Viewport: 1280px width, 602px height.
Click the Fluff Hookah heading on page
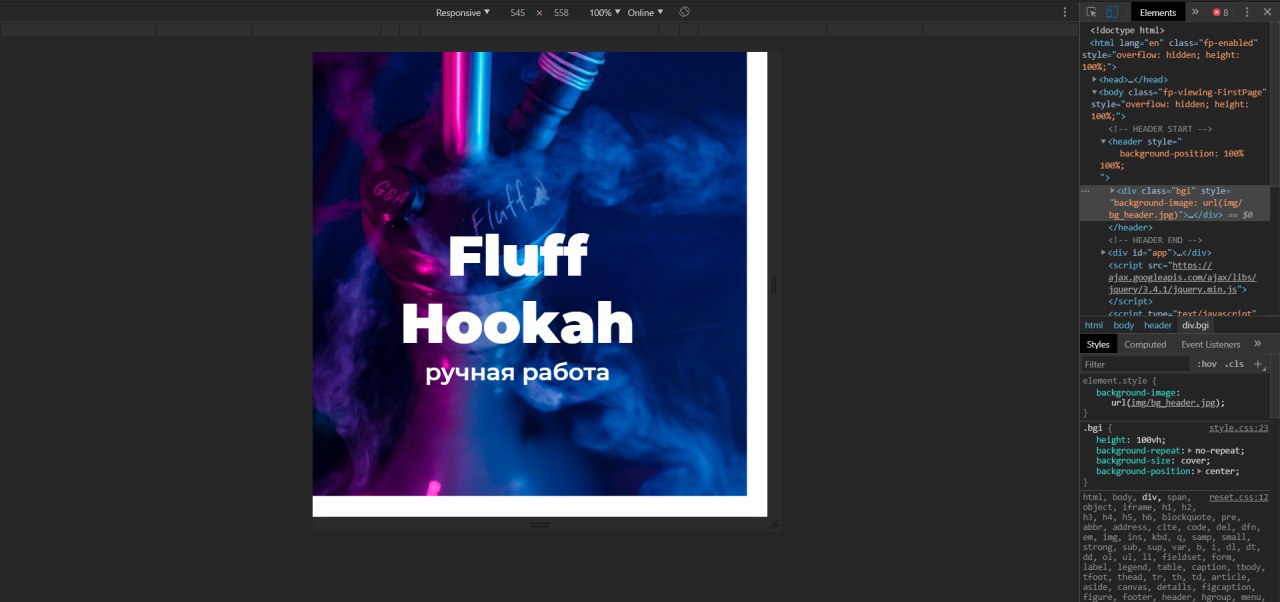518,290
